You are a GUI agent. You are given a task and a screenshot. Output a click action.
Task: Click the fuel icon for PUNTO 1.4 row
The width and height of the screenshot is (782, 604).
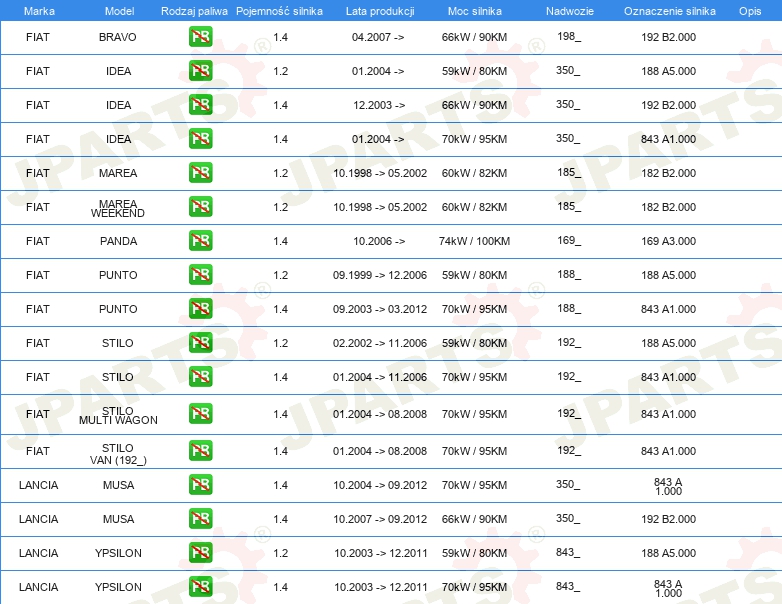[x=200, y=308]
